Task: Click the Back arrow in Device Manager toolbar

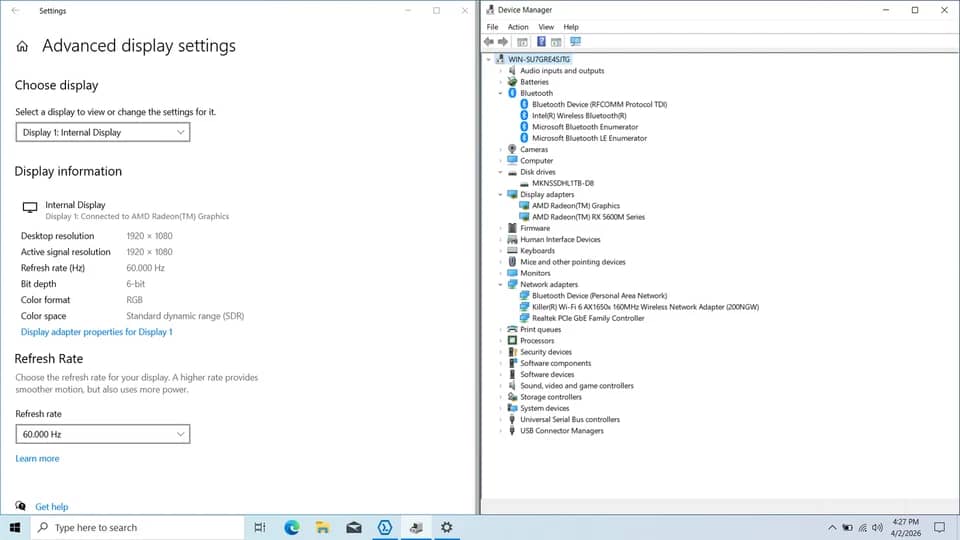Action: (x=489, y=42)
